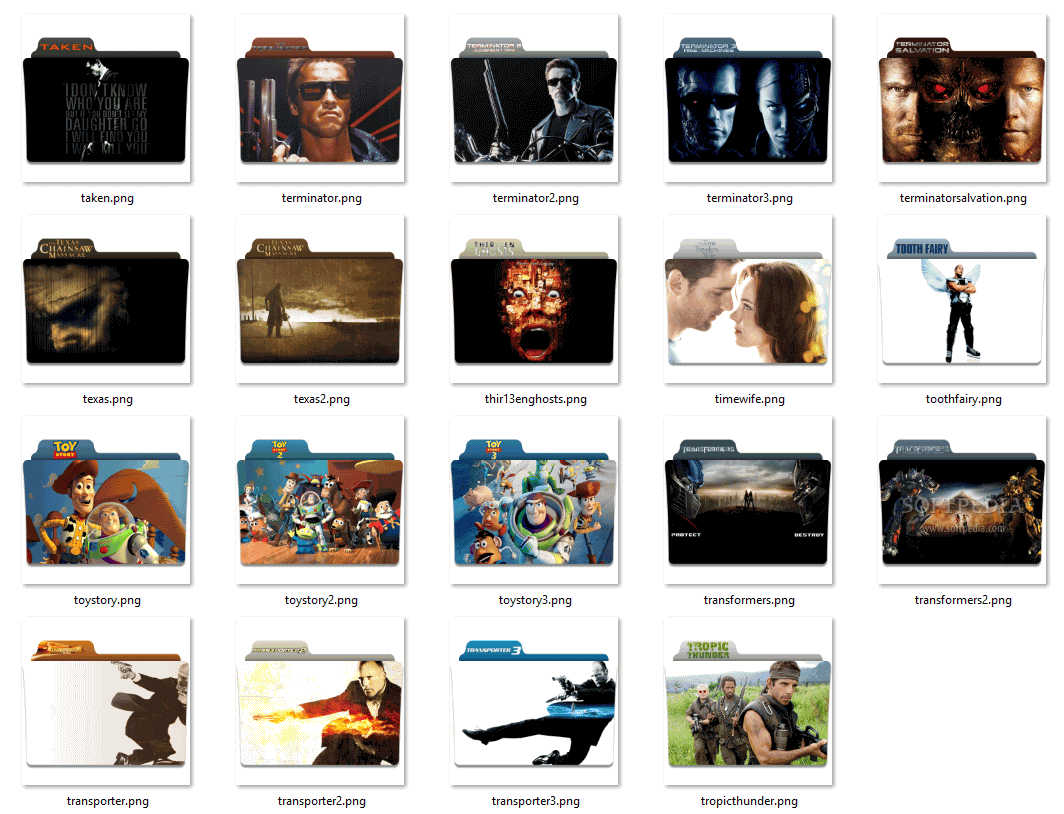1064x814 pixels.
Task: Click the toystory2.png file name label
Action: [x=321, y=600]
